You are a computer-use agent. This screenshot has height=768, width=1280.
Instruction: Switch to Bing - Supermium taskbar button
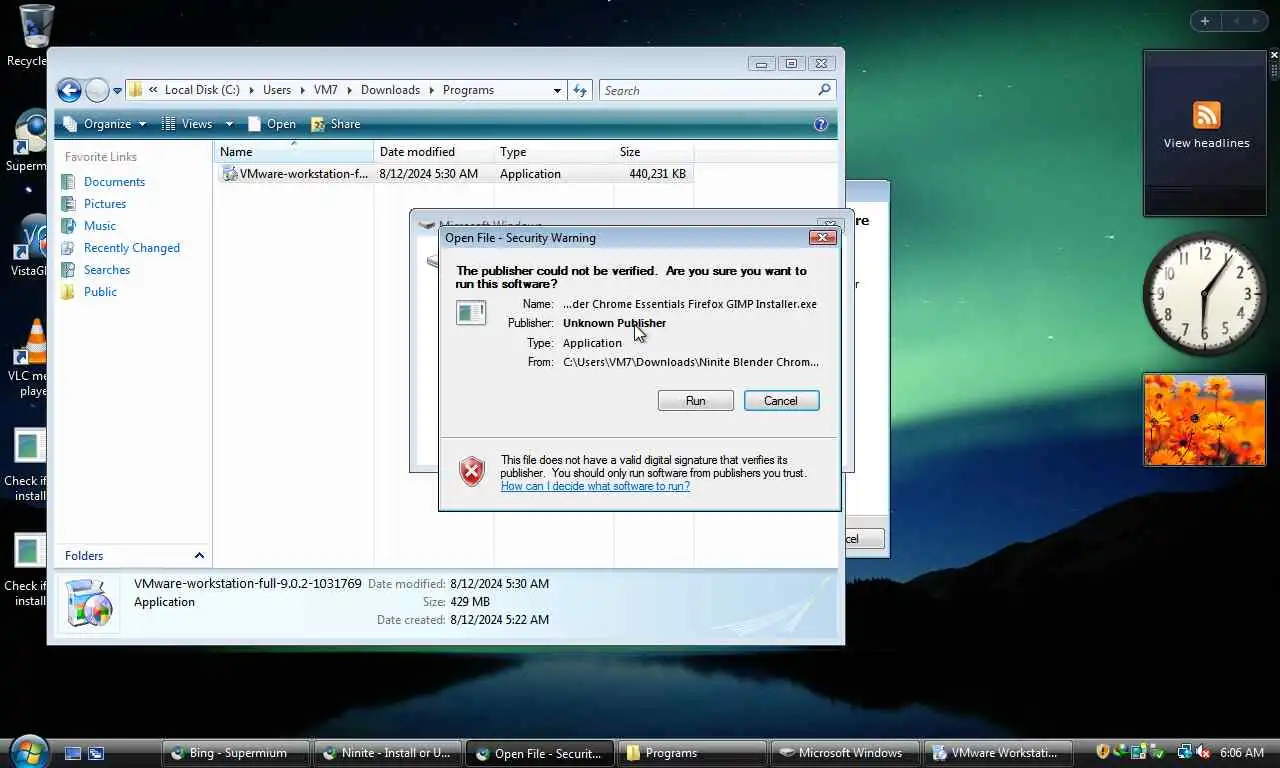pyautogui.click(x=237, y=753)
